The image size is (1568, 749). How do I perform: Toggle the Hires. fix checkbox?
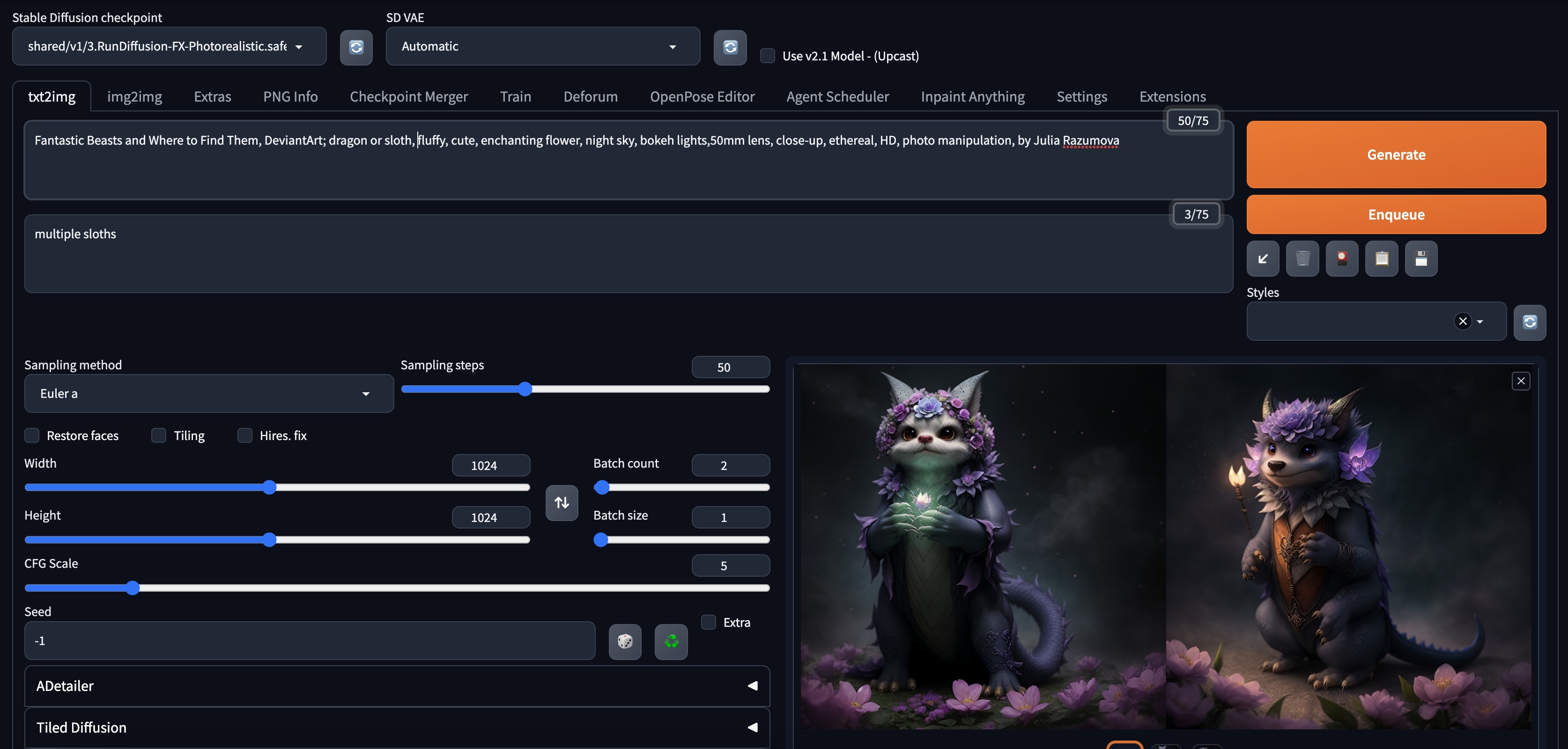[244, 436]
